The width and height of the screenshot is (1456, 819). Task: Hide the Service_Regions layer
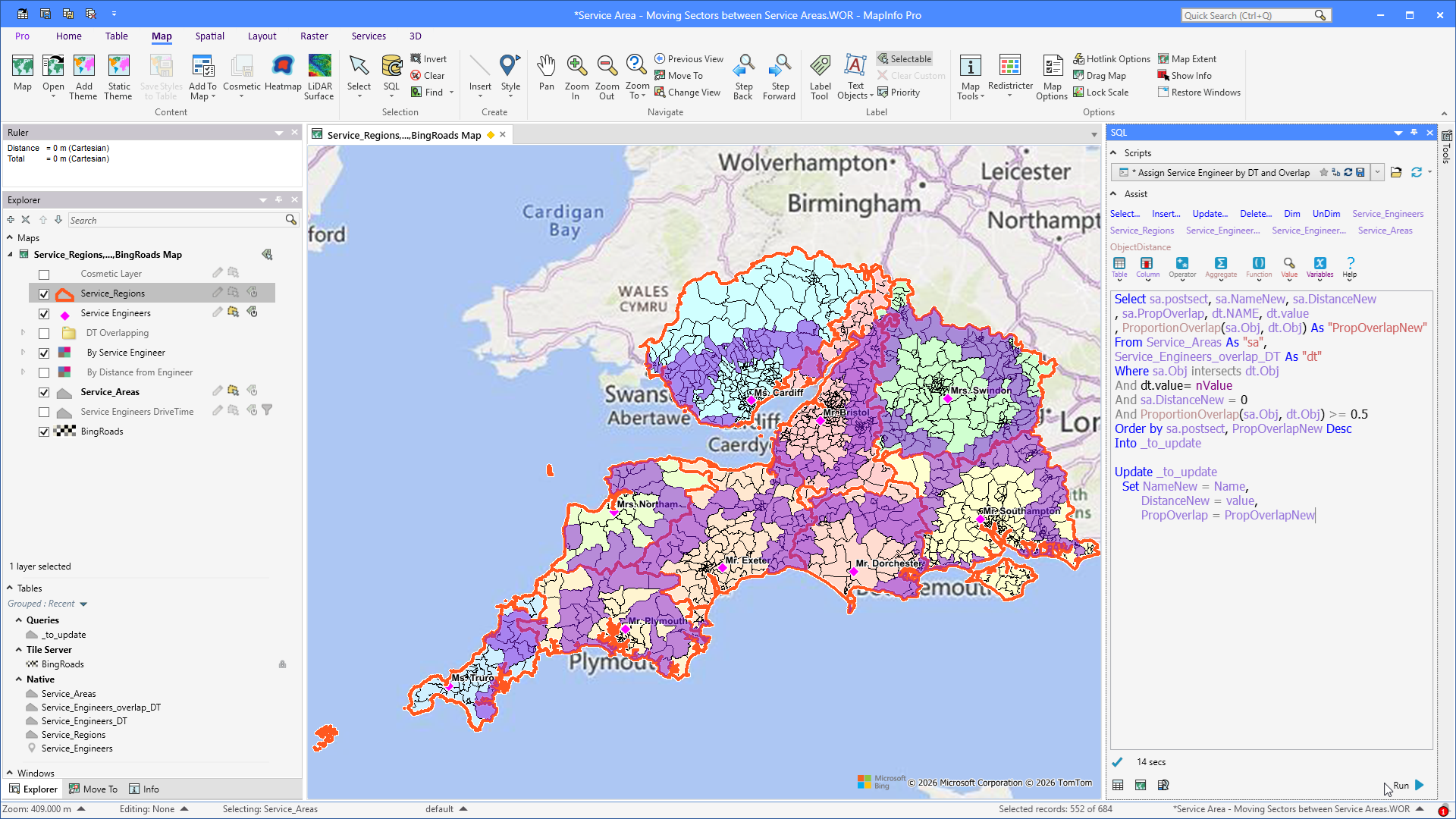(44, 294)
